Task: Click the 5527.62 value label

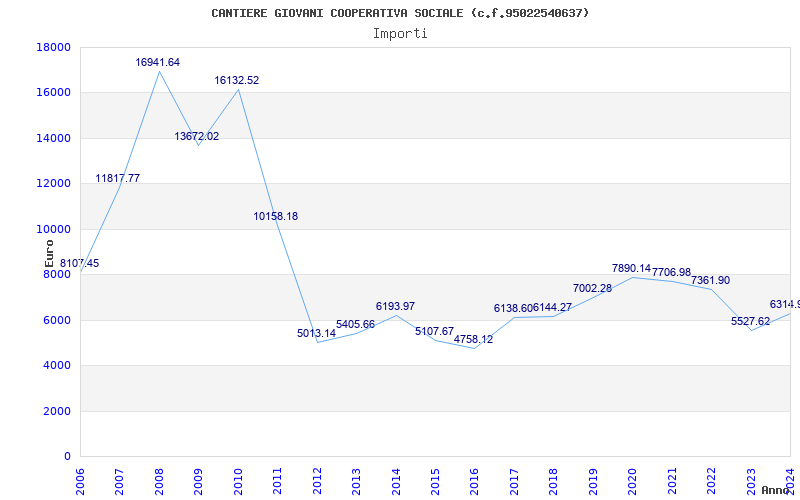Action: coord(751,321)
